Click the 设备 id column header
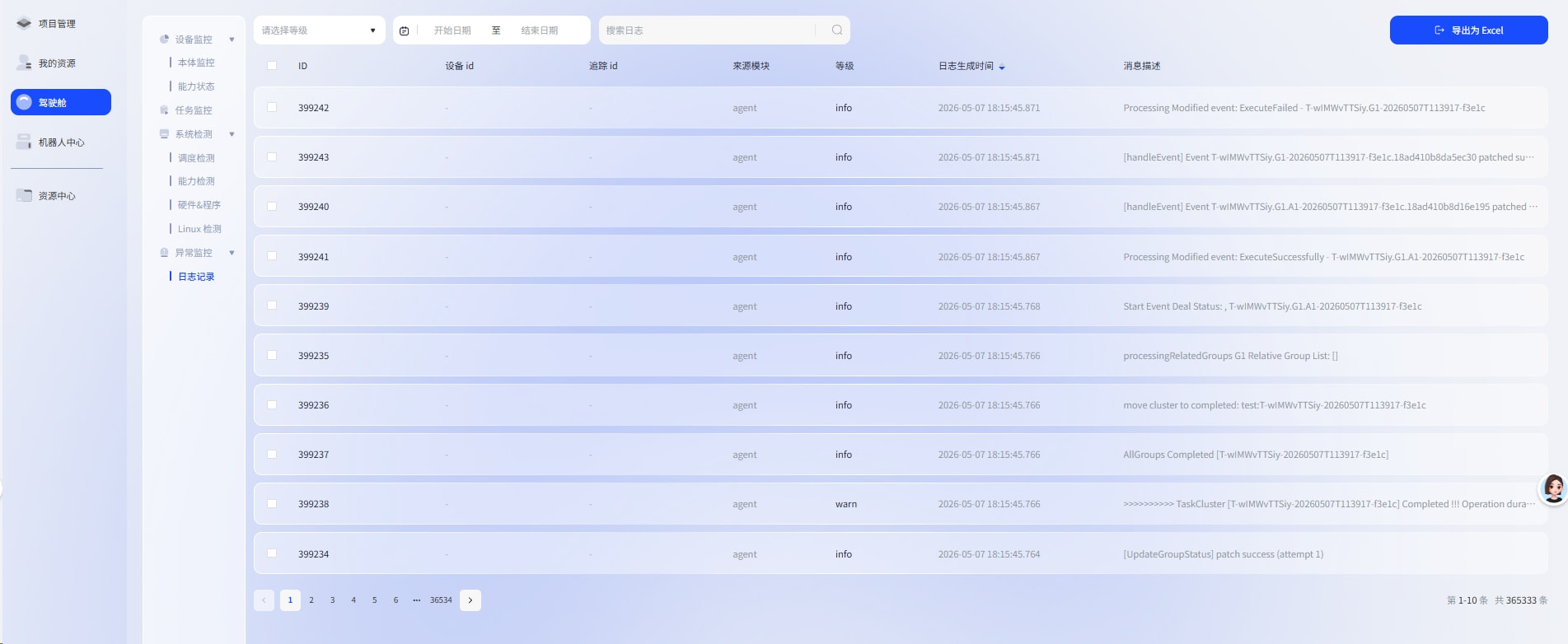 [x=459, y=65]
